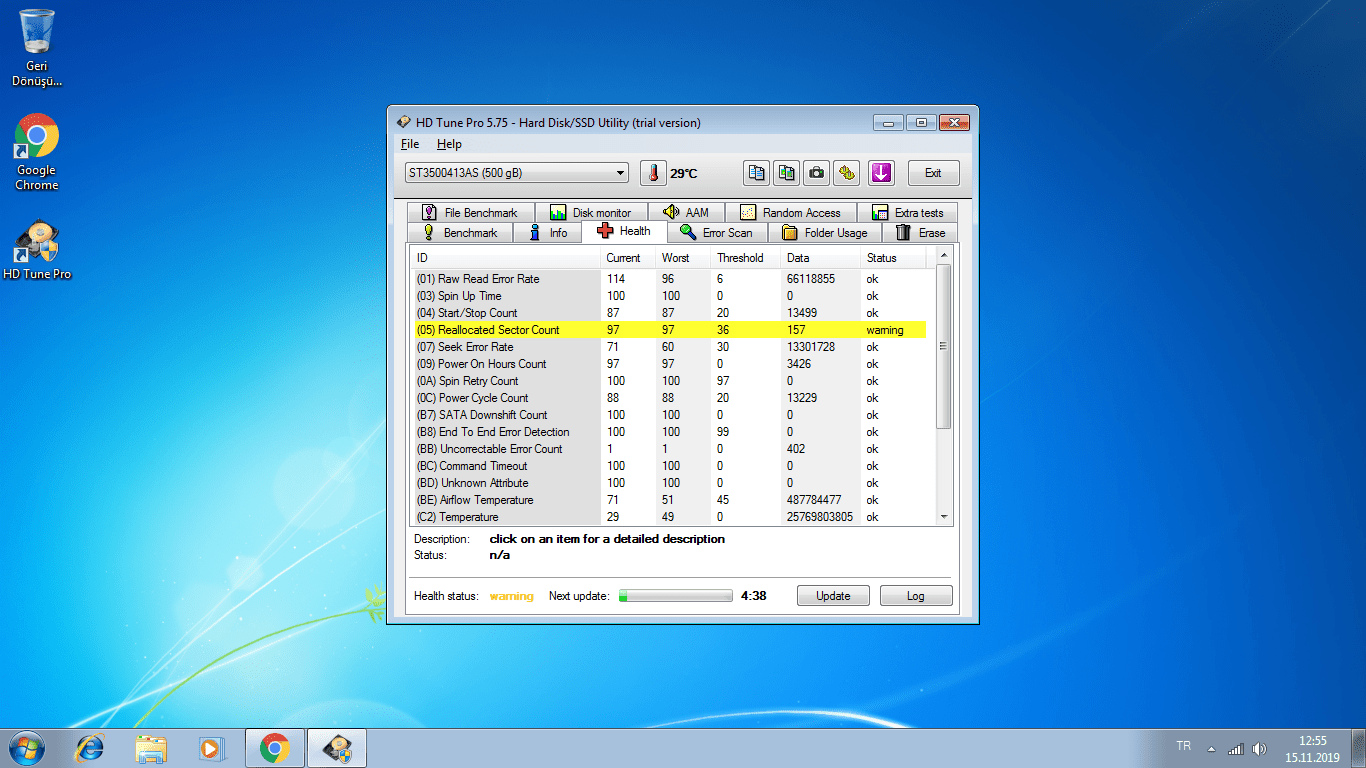Switch to the File Benchmark tab
This screenshot has height=768, width=1366.
click(x=470, y=213)
